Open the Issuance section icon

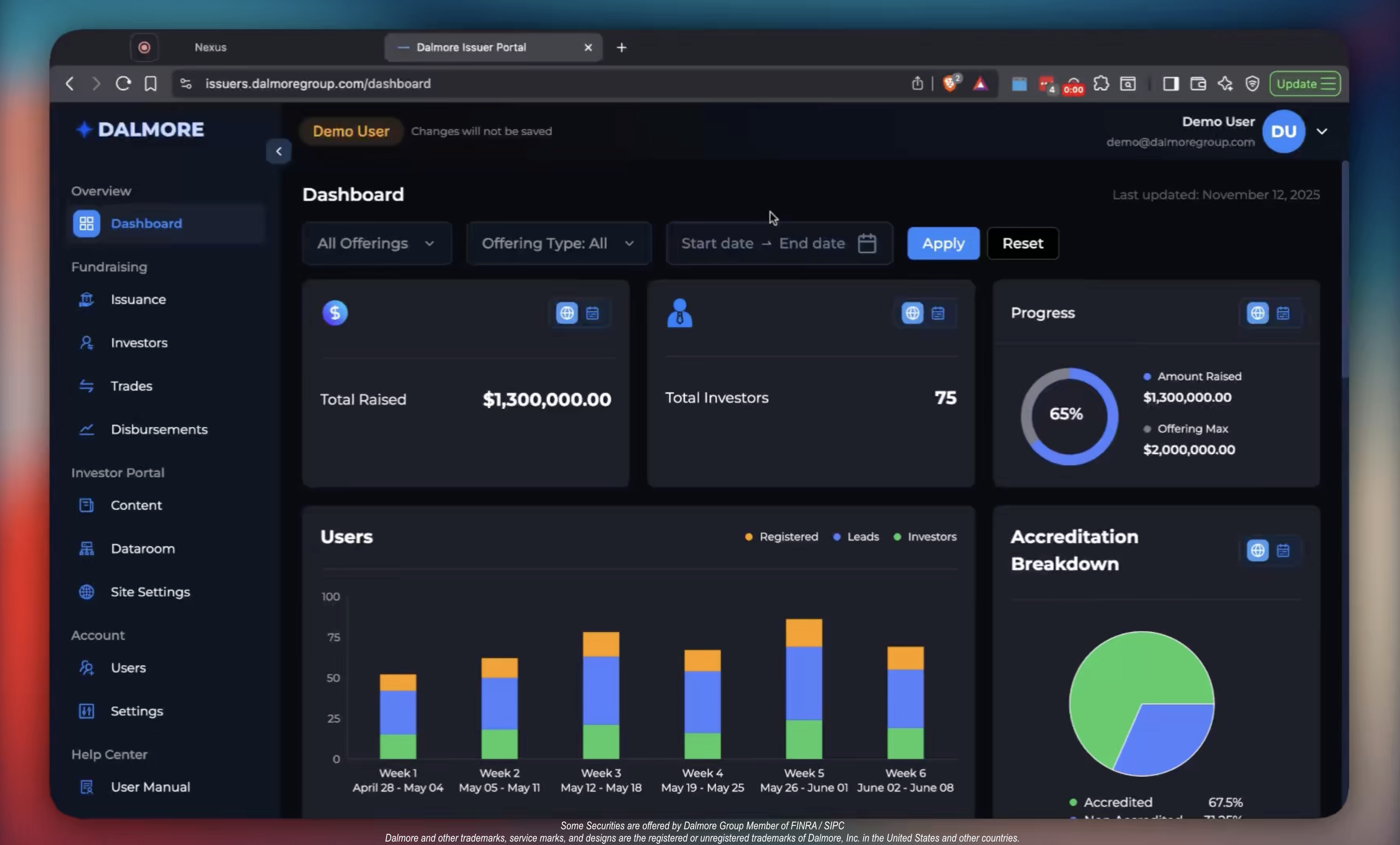[x=86, y=299]
